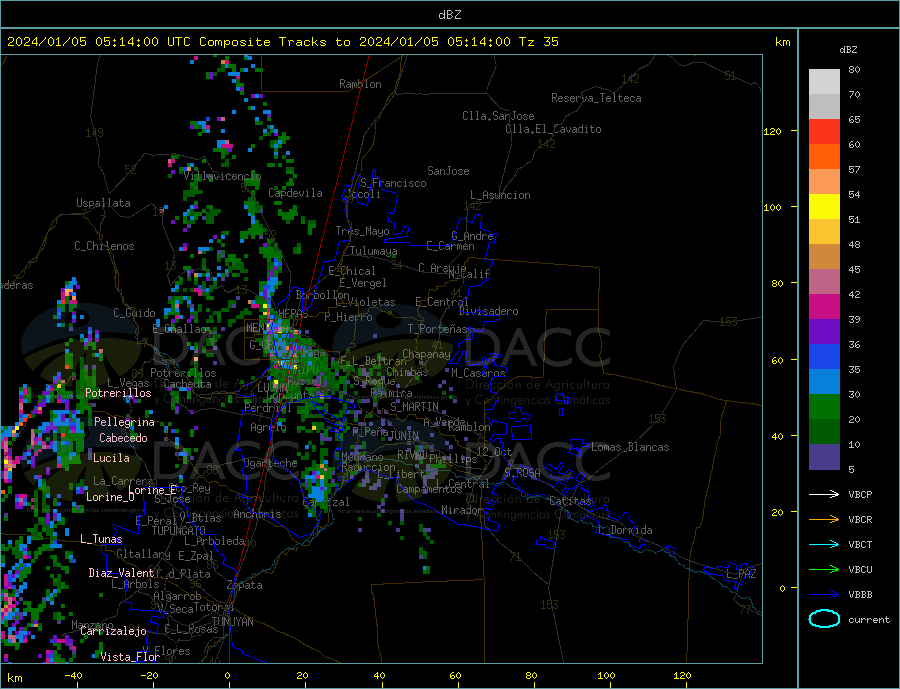The height and width of the screenshot is (689, 900).
Task: Click the Vista_Flor map label
Action: (x=130, y=657)
